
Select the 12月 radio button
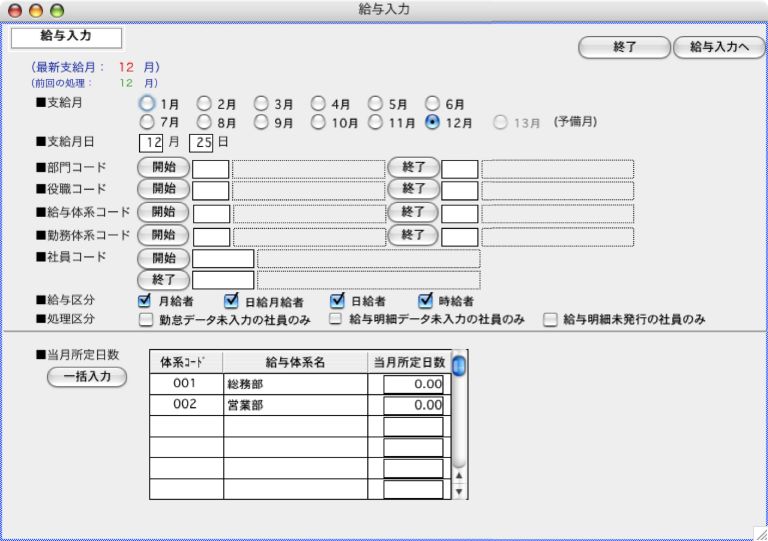pos(432,122)
